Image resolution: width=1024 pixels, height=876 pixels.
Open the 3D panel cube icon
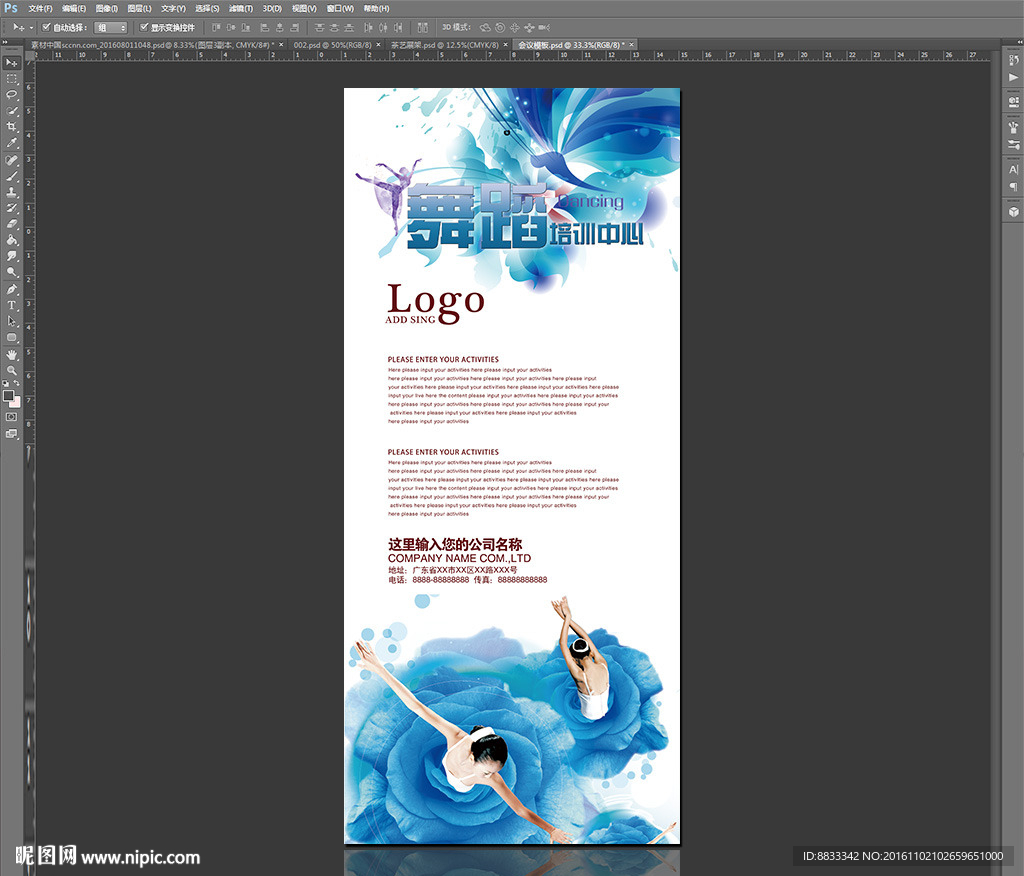[x=1014, y=212]
